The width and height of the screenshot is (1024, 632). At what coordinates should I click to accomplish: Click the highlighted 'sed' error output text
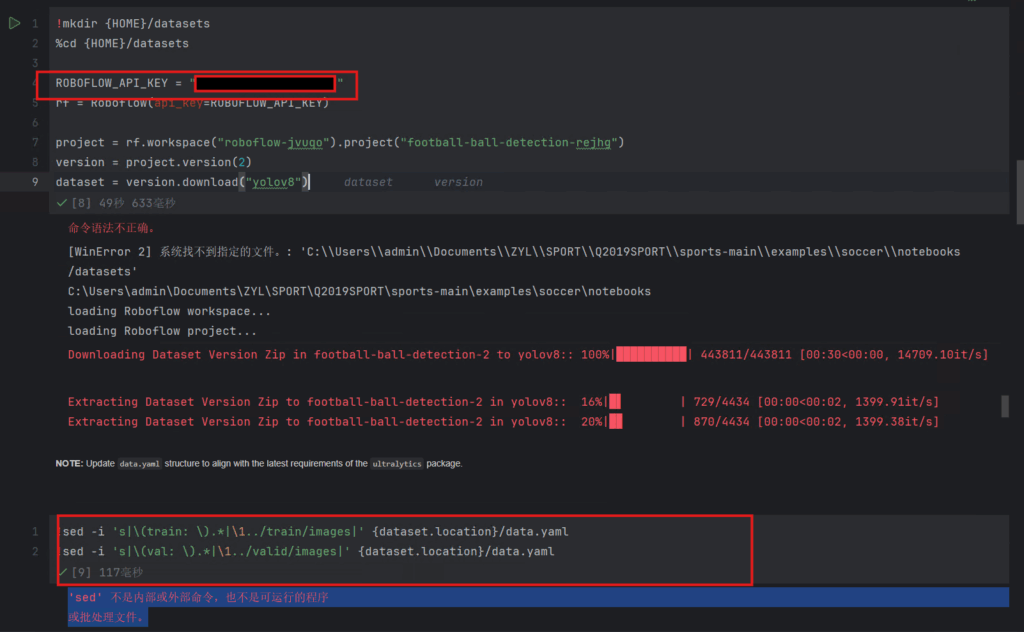point(198,597)
